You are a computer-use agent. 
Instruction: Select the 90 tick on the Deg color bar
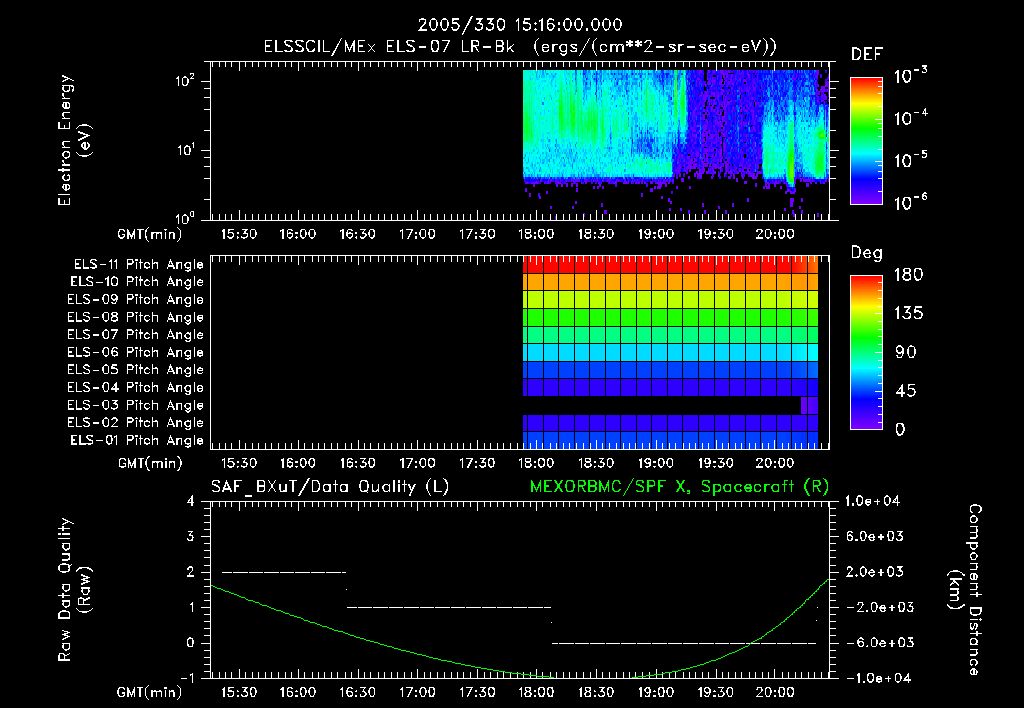click(906, 353)
